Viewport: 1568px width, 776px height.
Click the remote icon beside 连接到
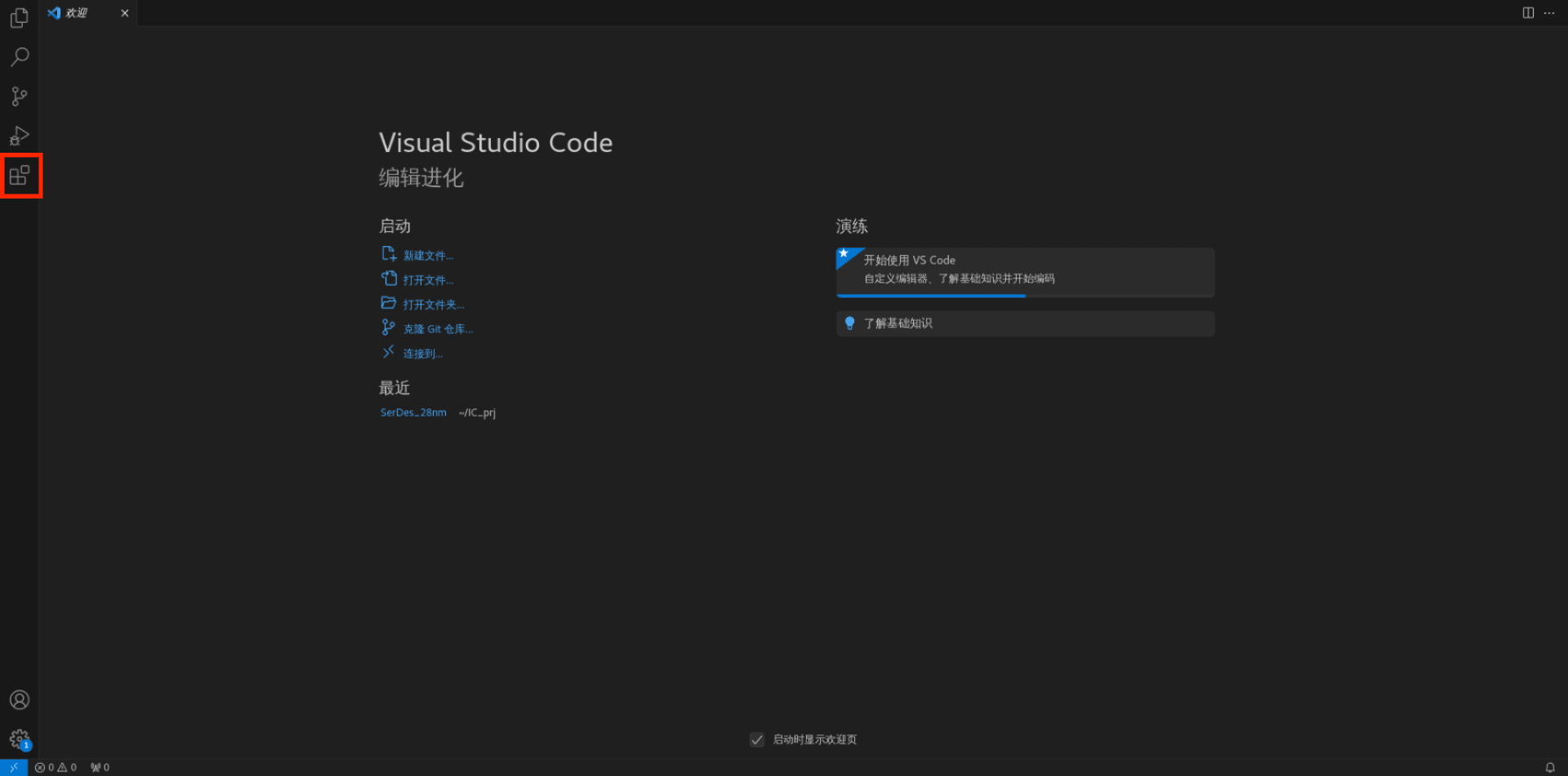point(389,352)
